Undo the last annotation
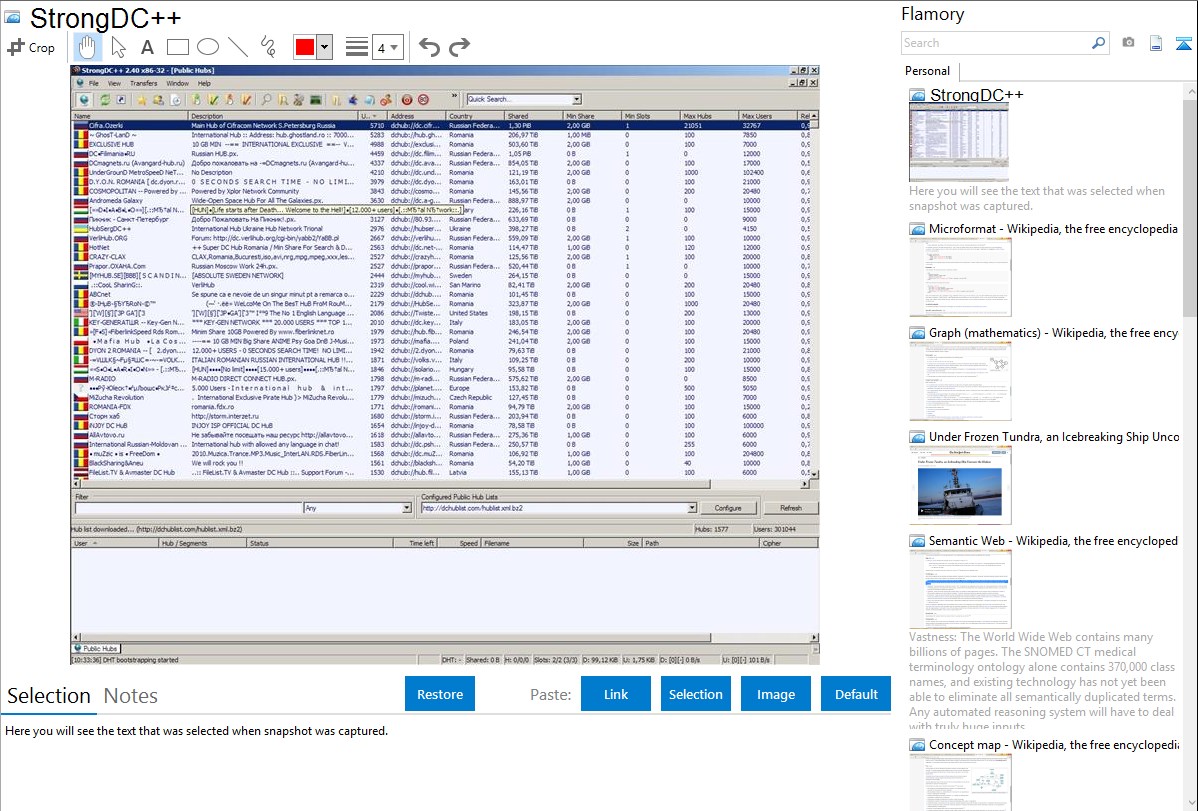This screenshot has height=811, width=1198. pyautogui.click(x=429, y=47)
